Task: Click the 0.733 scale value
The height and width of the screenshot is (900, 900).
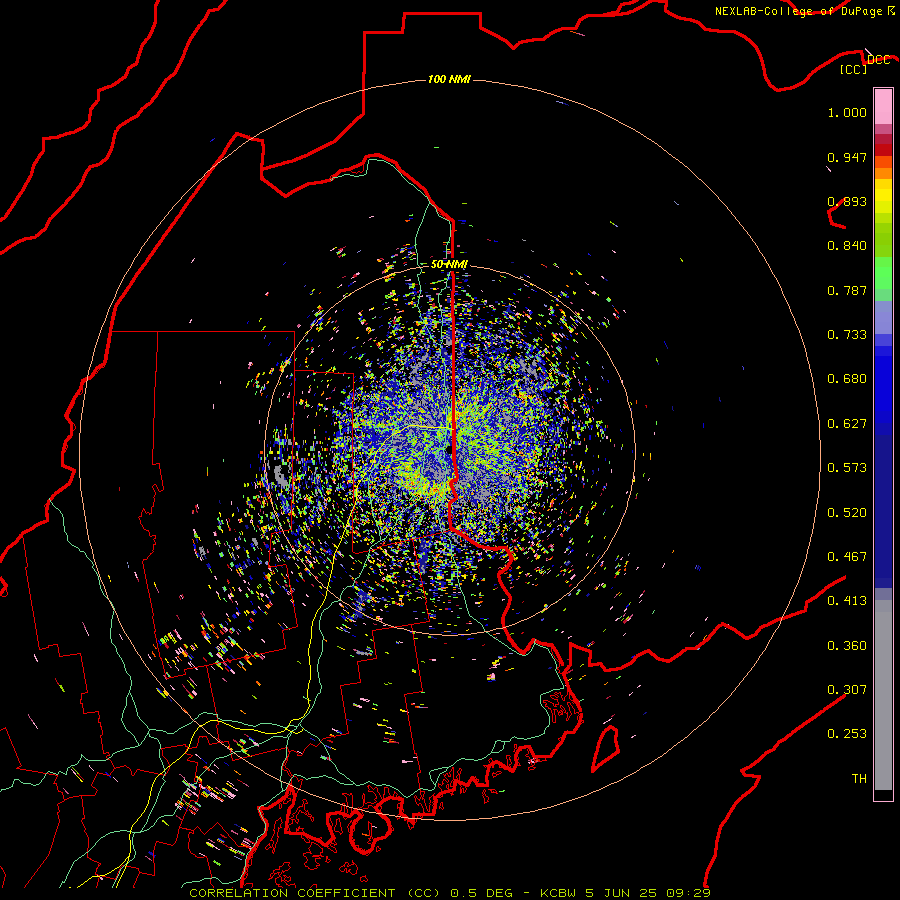Action: click(847, 335)
